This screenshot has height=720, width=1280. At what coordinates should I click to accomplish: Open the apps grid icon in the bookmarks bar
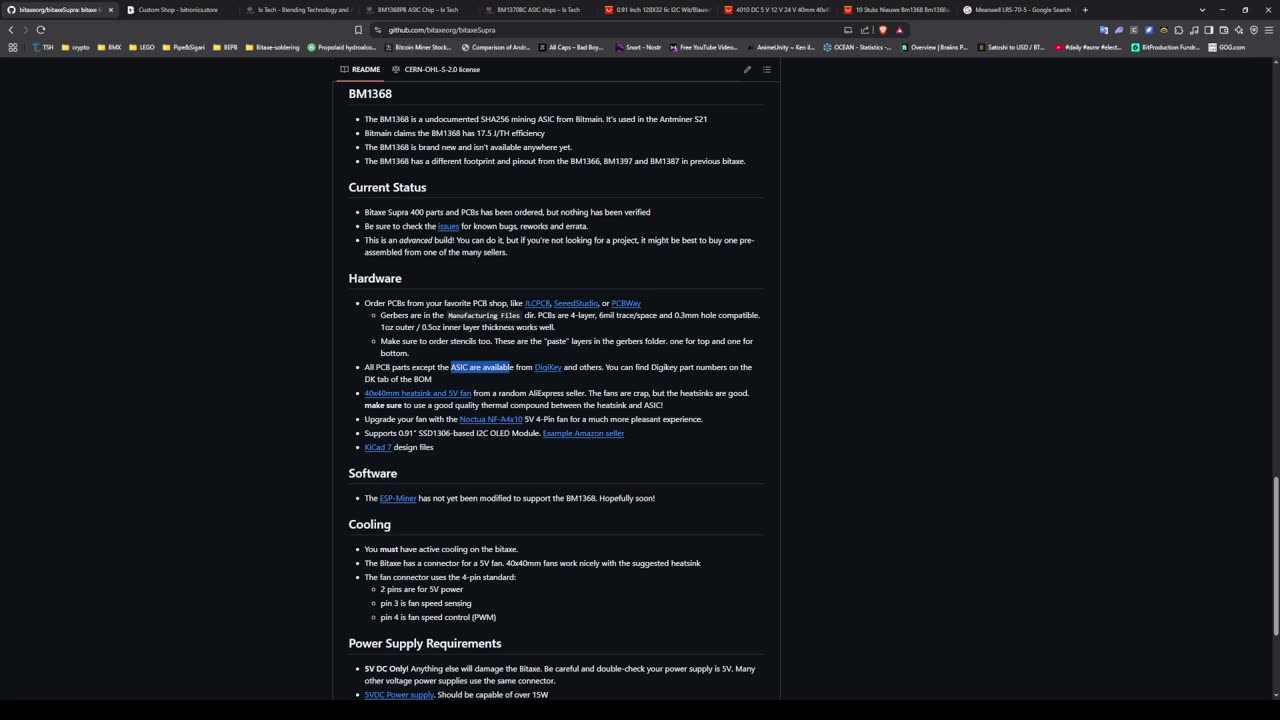[x=12, y=47]
